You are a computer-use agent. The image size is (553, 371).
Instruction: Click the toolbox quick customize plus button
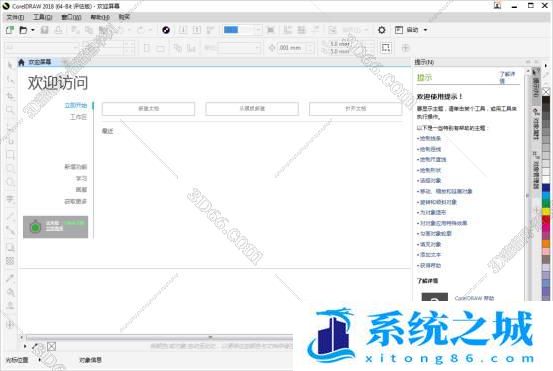coord(10,324)
